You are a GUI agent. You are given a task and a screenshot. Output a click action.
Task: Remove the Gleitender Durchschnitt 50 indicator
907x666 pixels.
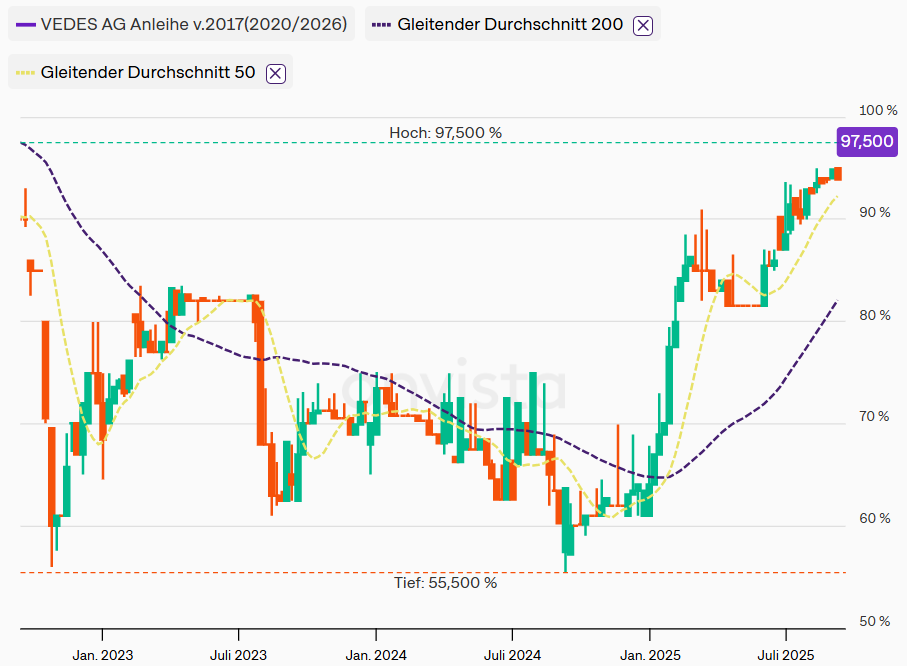[276, 73]
